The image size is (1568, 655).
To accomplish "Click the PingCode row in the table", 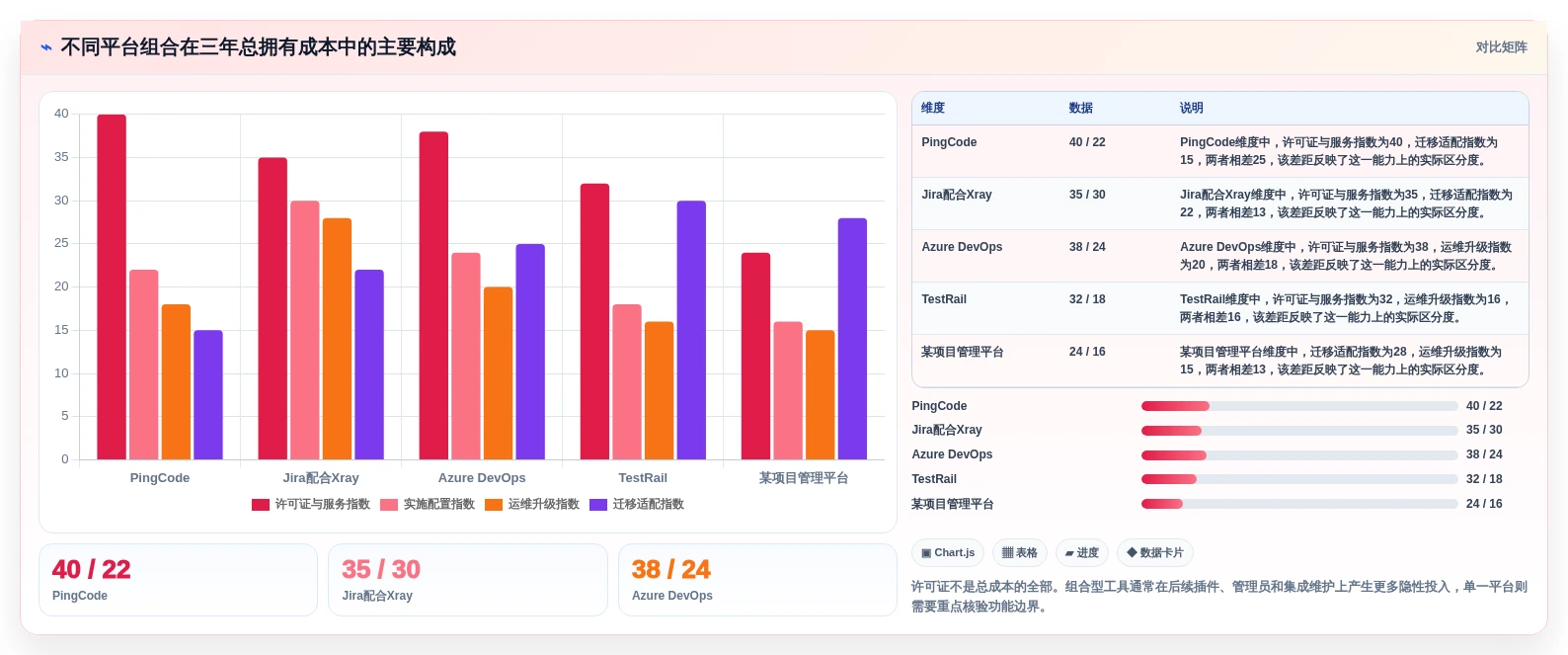I will click(1220, 151).
